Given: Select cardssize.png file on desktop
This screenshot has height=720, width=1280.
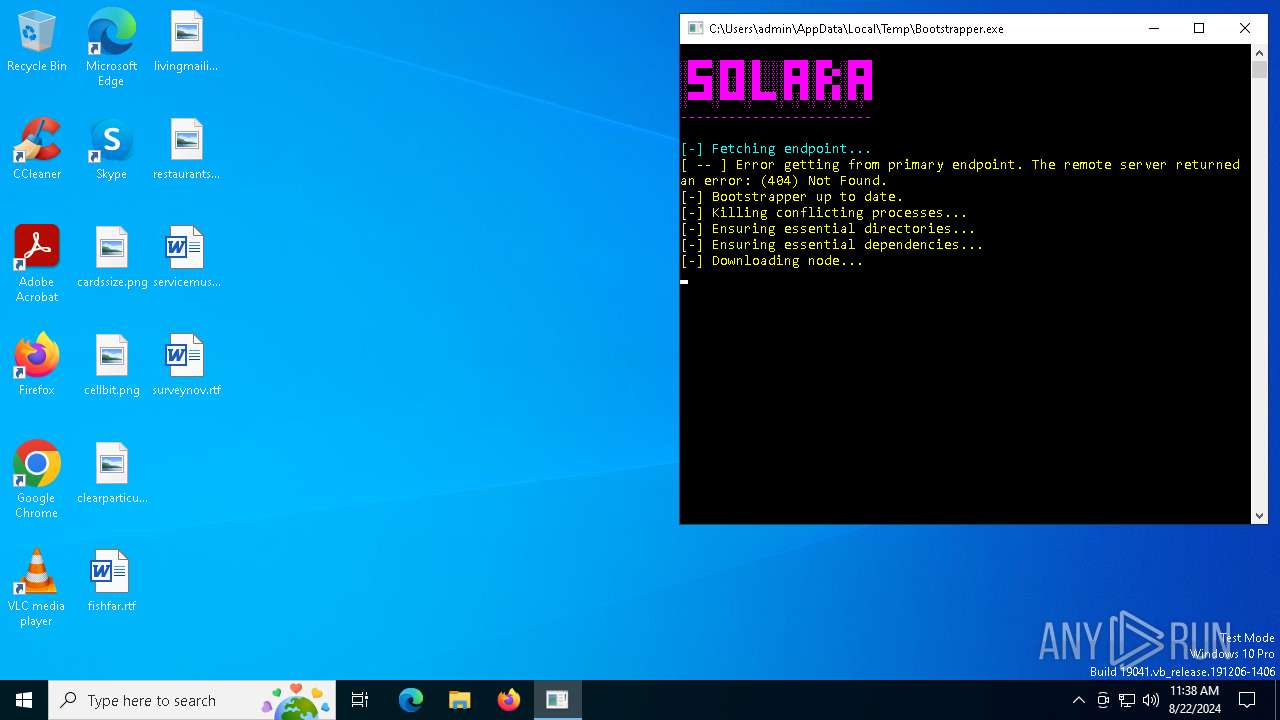Looking at the screenshot, I should pos(112,258).
